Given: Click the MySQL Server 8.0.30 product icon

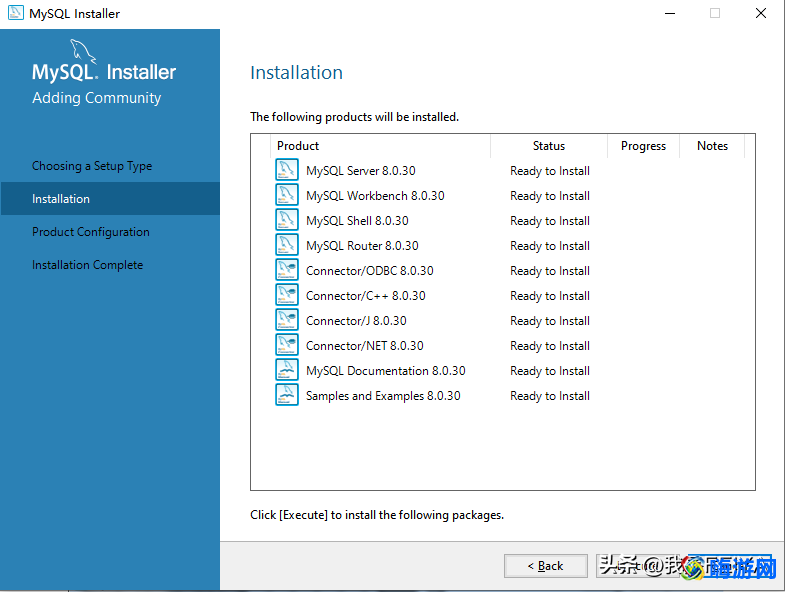Looking at the screenshot, I should (287, 170).
